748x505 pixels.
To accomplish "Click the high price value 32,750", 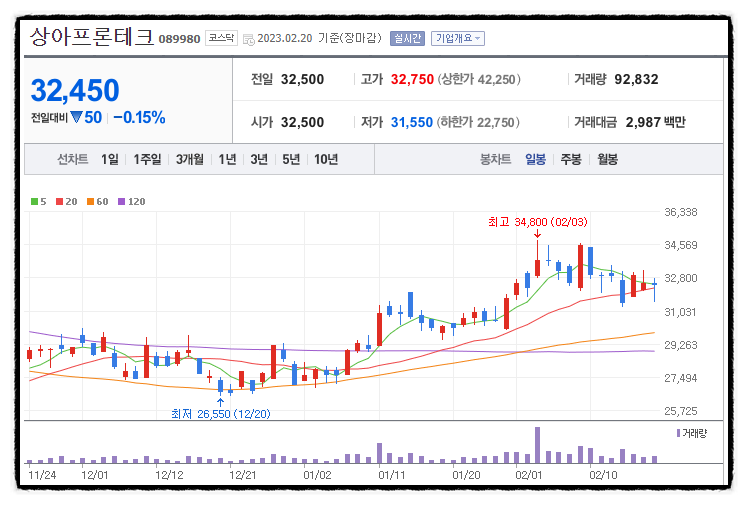I will [x=412, y=79].
